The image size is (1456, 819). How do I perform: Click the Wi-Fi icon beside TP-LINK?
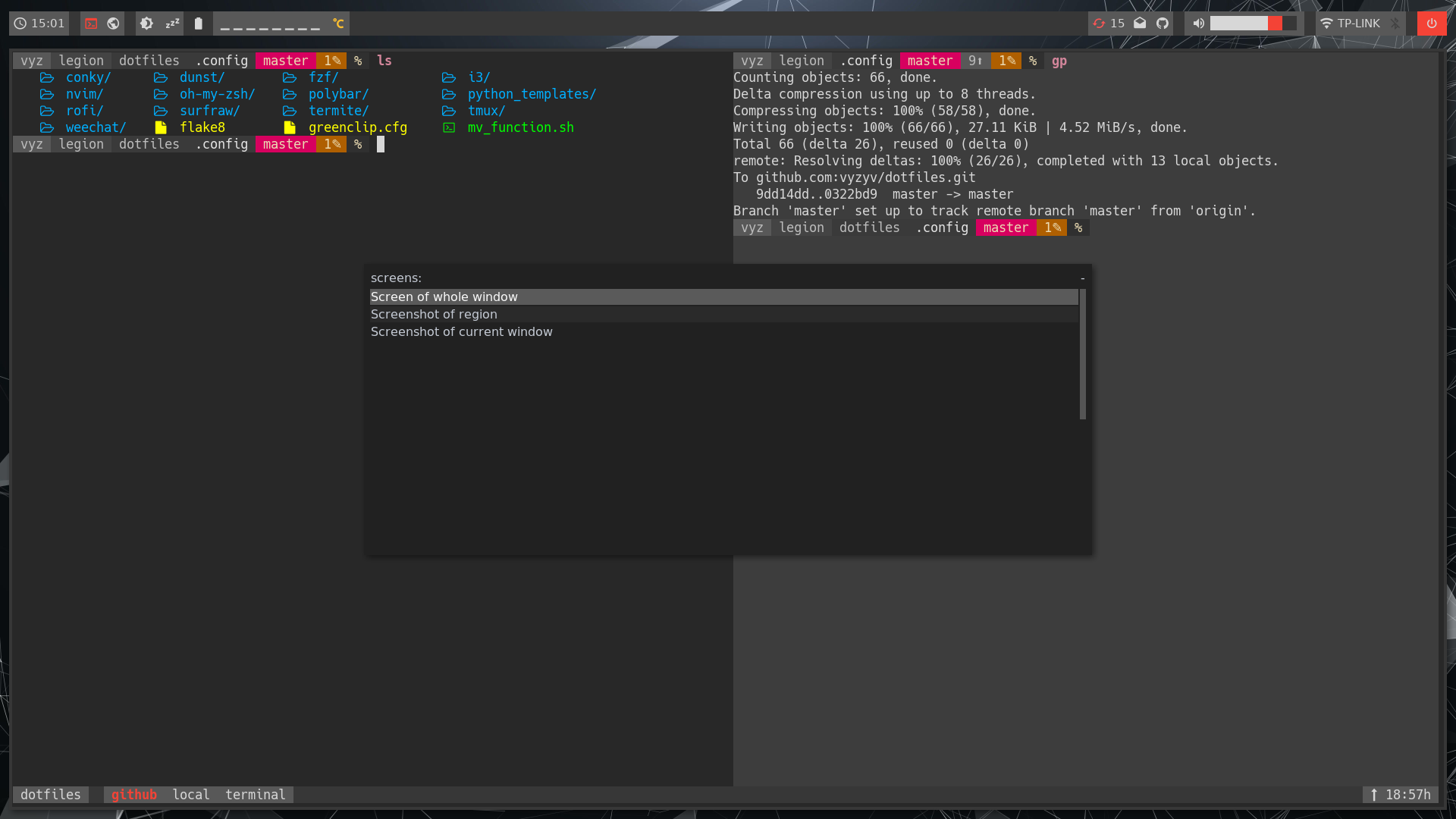[1326, 24]
